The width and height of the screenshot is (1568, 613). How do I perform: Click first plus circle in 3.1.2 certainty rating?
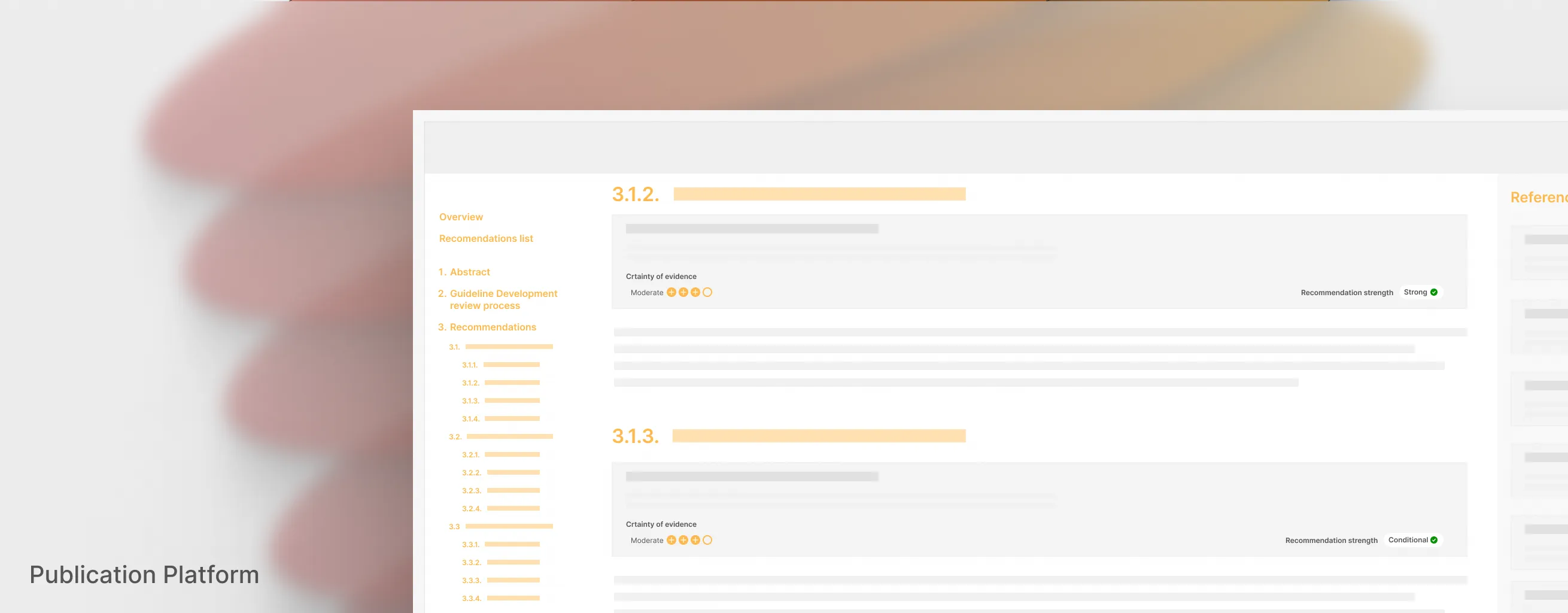point(671,292)
